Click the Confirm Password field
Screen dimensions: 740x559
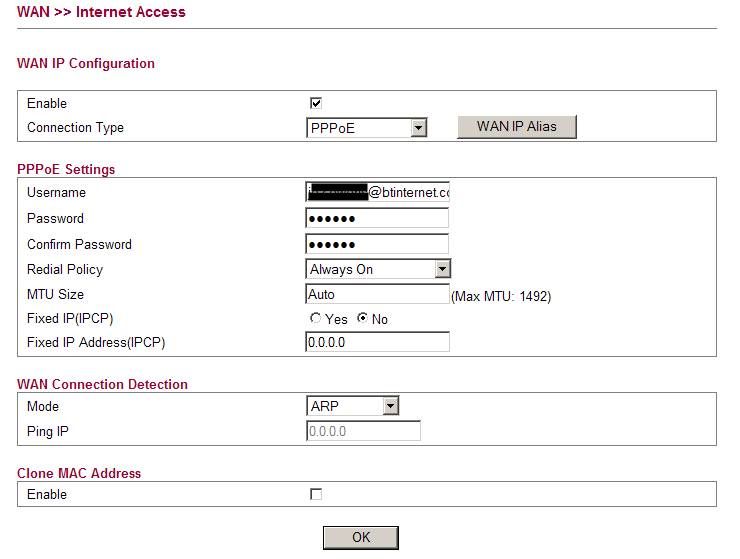click(377, 244)
